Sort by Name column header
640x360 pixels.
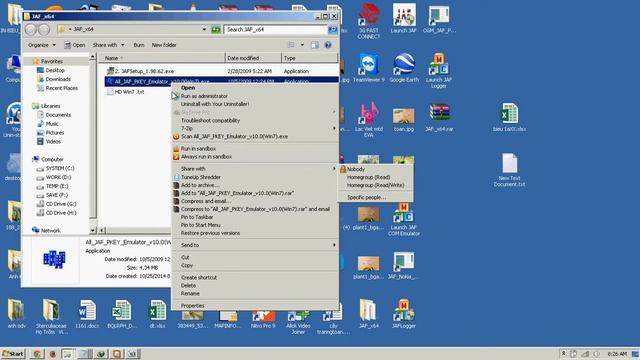click(x=162, y=58)
